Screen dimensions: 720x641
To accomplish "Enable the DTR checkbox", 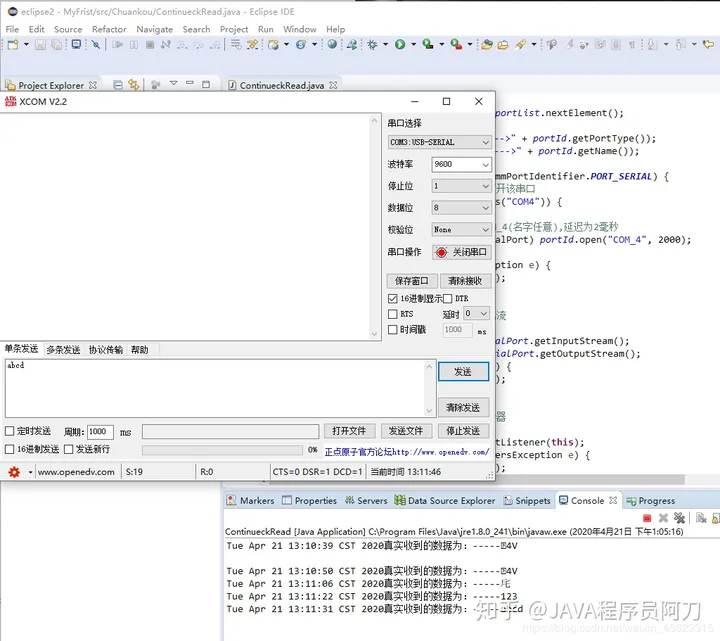I will 448,299.
